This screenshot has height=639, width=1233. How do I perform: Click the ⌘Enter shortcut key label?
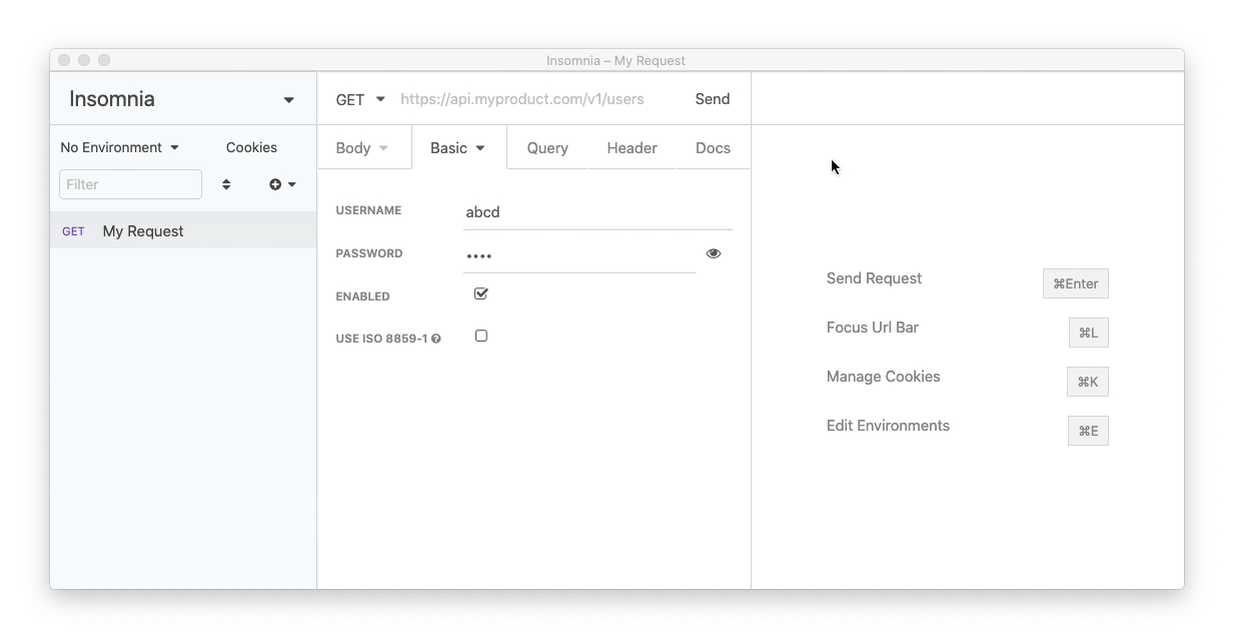click(x=1076, y=284)
